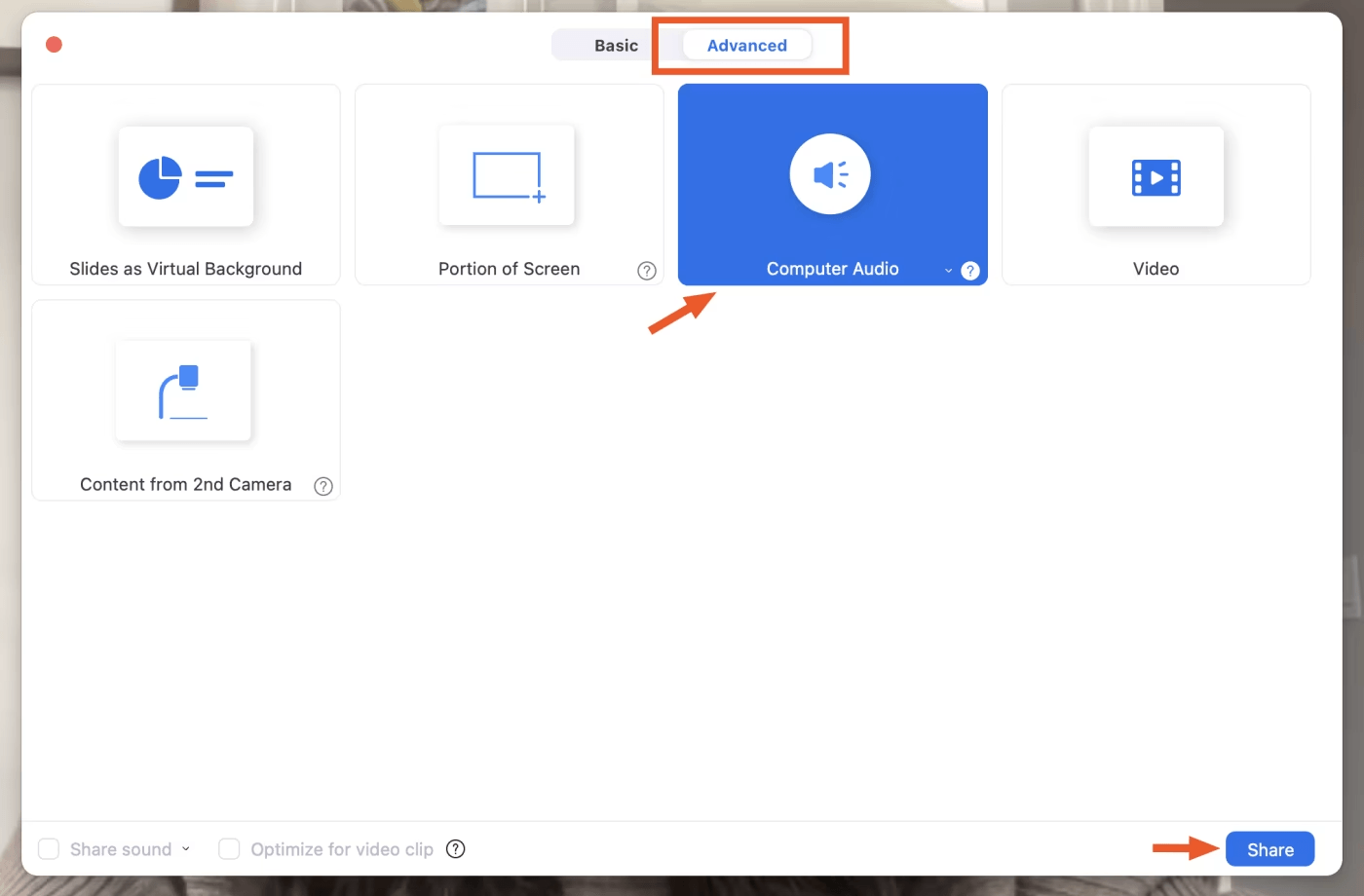Image resolution: width=1364 pixels, height=896 pixels.
Task: Open help for Portion of Screen
Action: [647, 270]
